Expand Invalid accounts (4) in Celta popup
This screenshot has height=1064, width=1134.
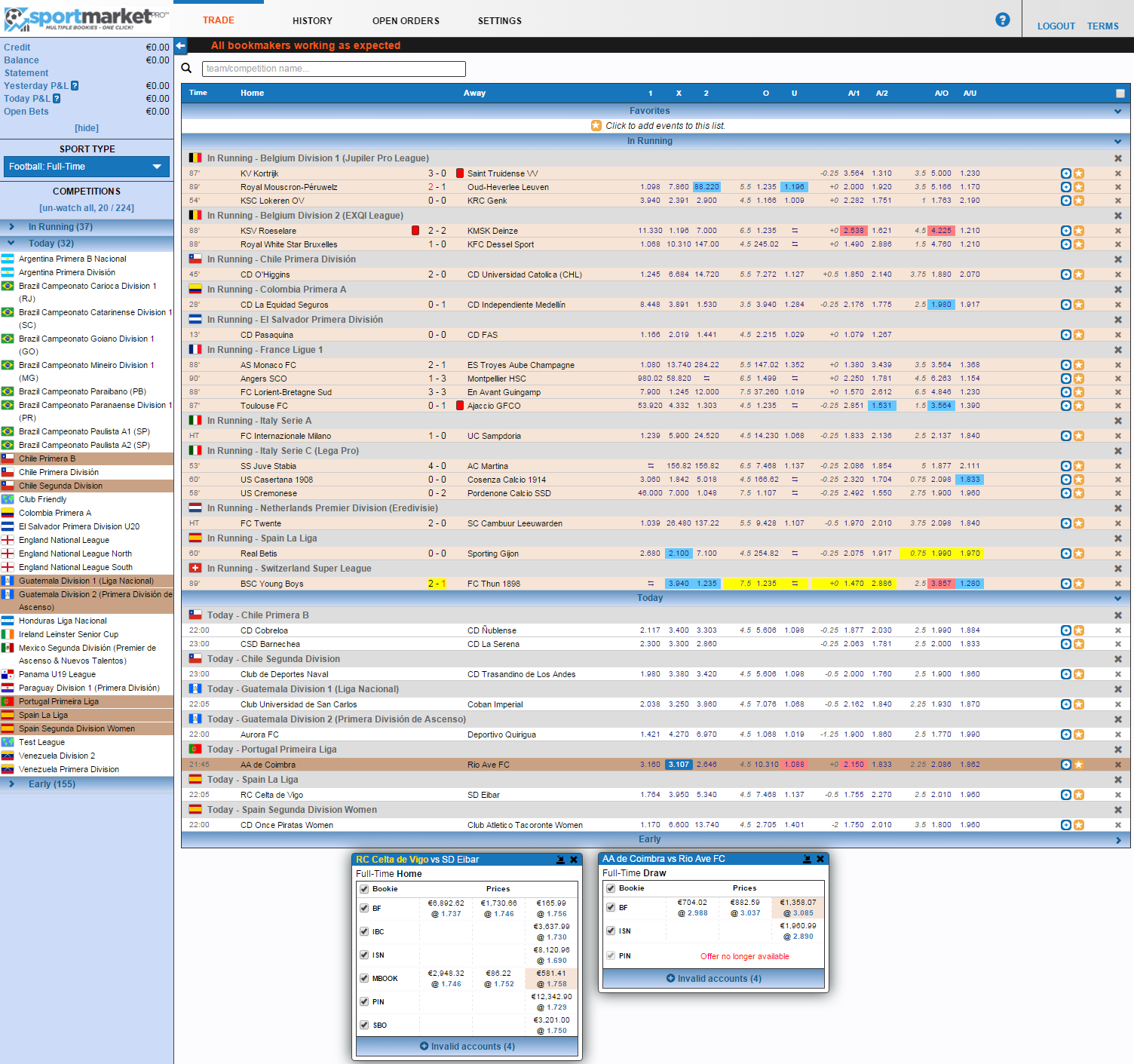point(467,1047)
